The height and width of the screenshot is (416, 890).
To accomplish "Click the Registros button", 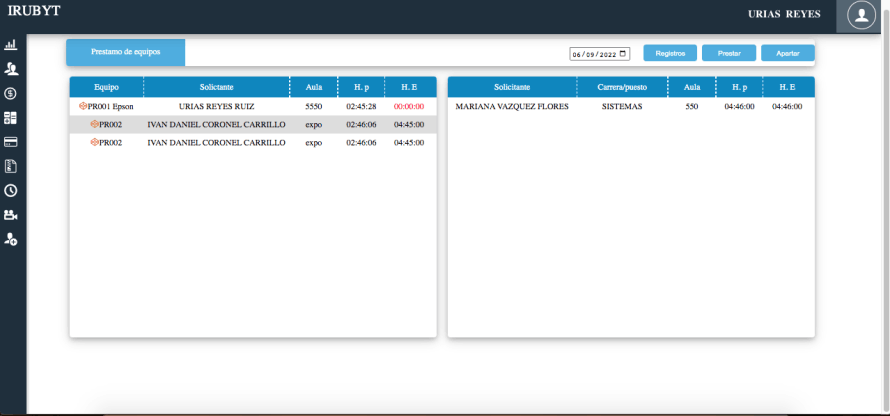I will click(x=670, y=53).
